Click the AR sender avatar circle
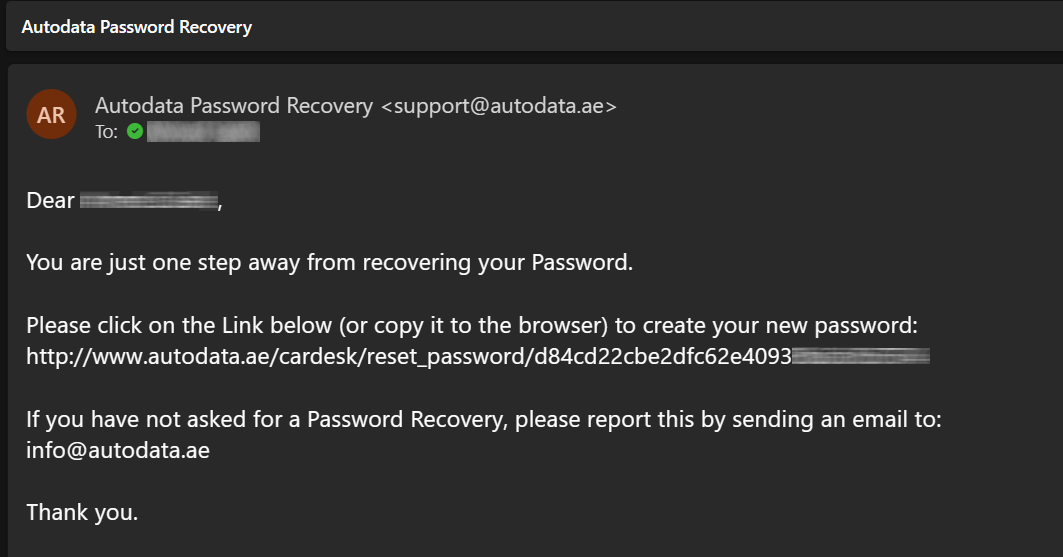1063x557 pixels. point(51,115)
